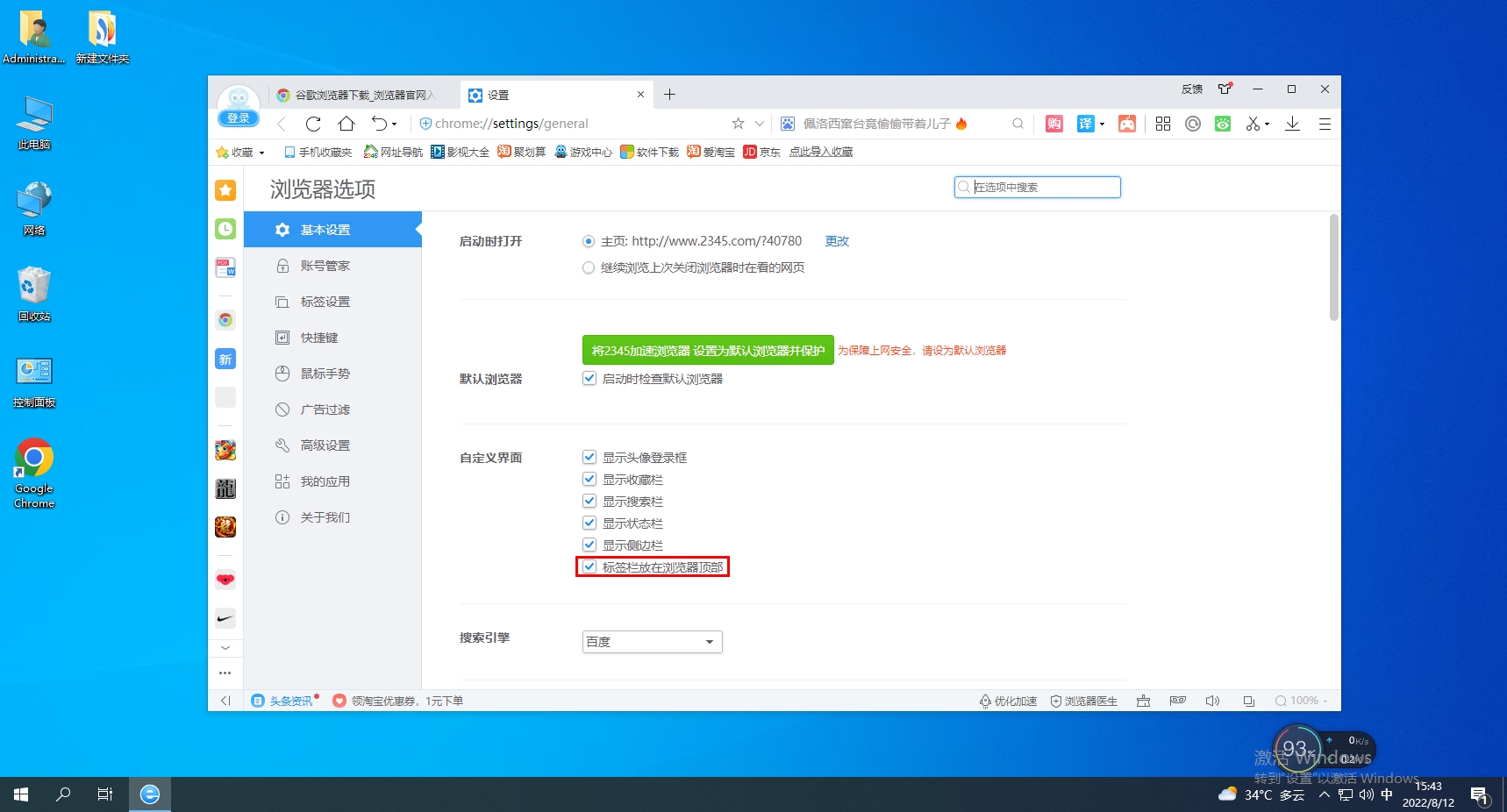Click green set default browser button
This screenshot has height=812, width=1507.
tap(708, 350)
